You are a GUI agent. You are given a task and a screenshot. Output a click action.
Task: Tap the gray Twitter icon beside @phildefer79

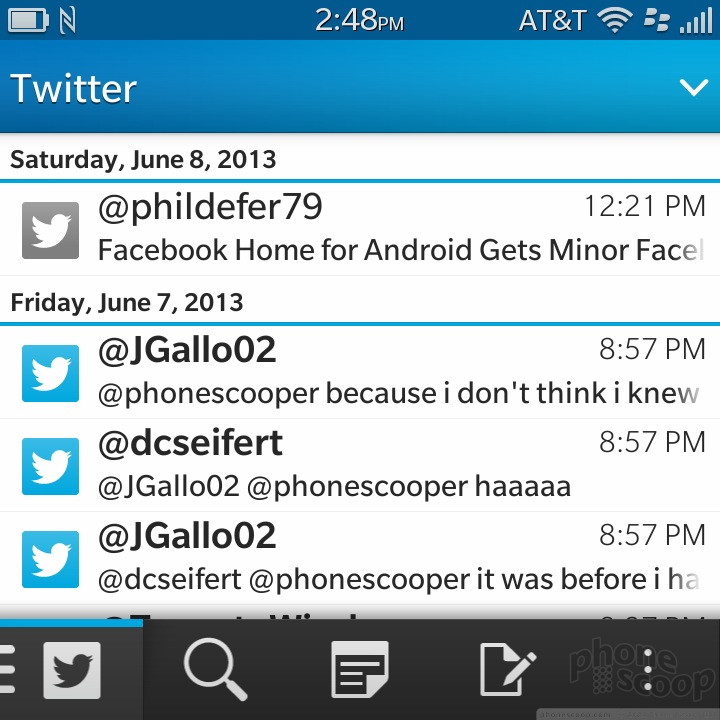pos(51,230)
